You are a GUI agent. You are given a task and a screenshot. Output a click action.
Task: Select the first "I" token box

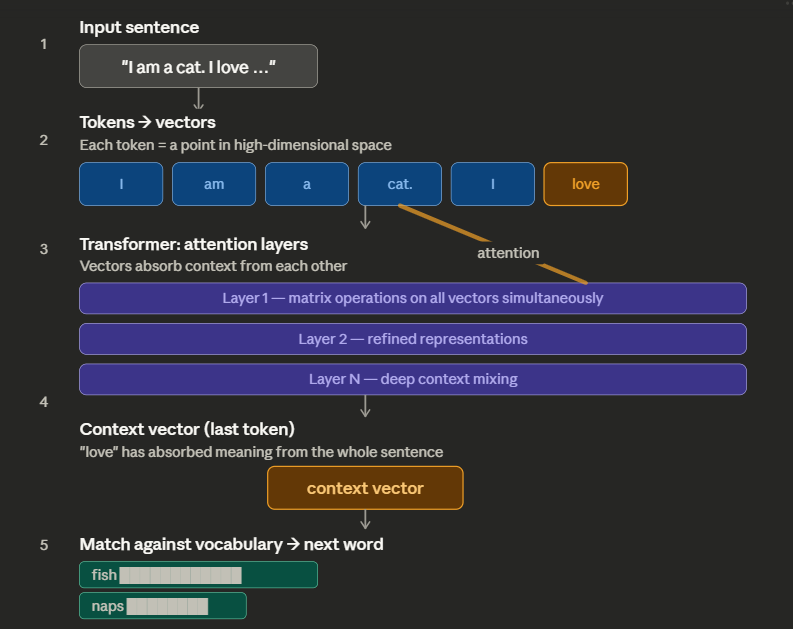[x=121, y=184]
